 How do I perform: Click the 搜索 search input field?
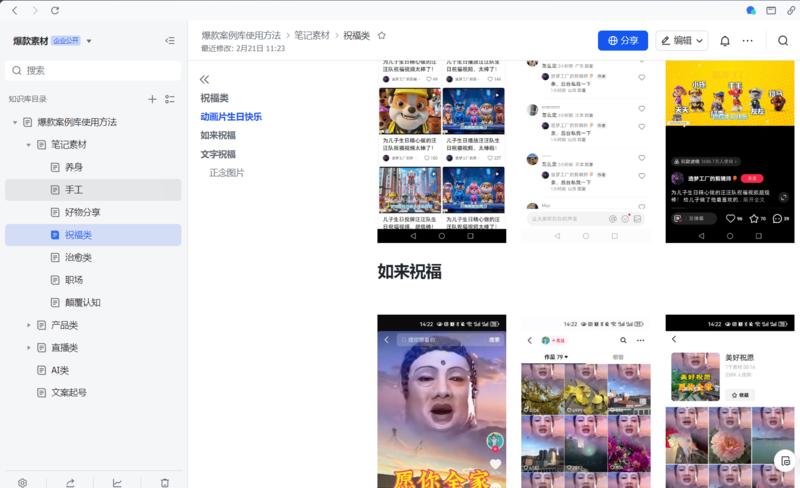(95, 71)
